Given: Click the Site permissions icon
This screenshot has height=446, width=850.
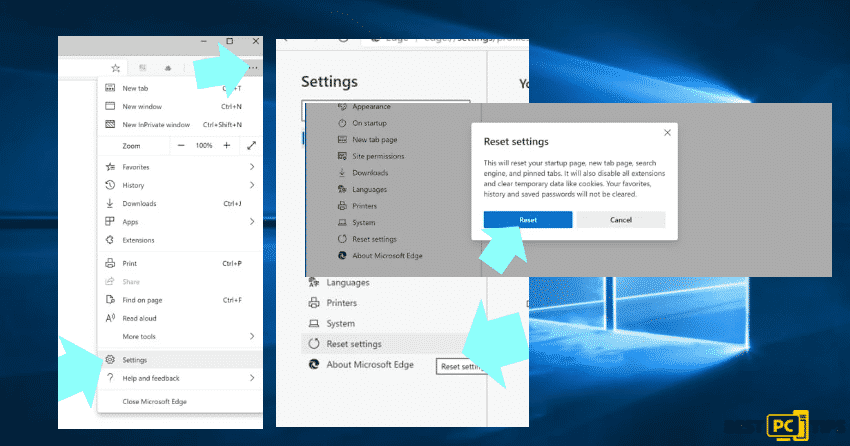Looking at the screenshot, I should pos(342,156).
